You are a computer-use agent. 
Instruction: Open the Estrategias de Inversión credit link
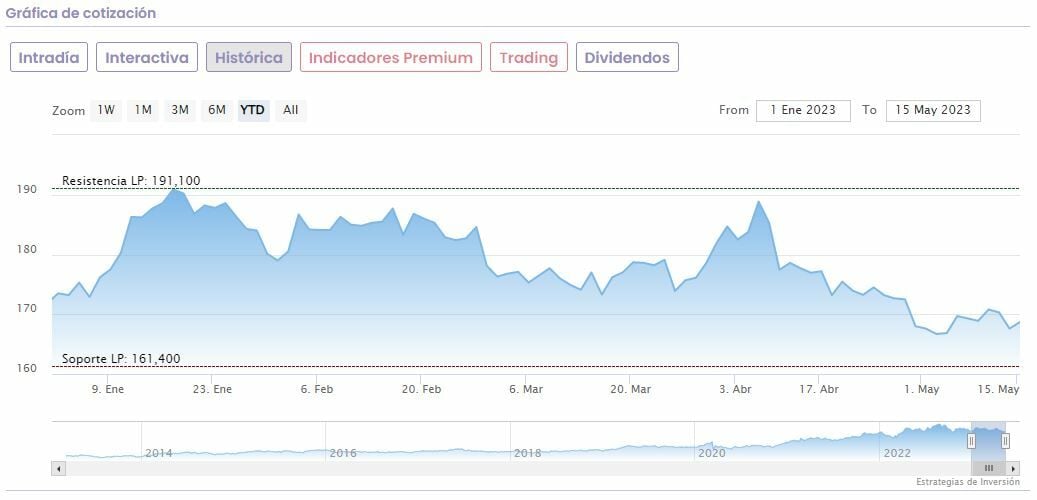[x=967, y=482]
